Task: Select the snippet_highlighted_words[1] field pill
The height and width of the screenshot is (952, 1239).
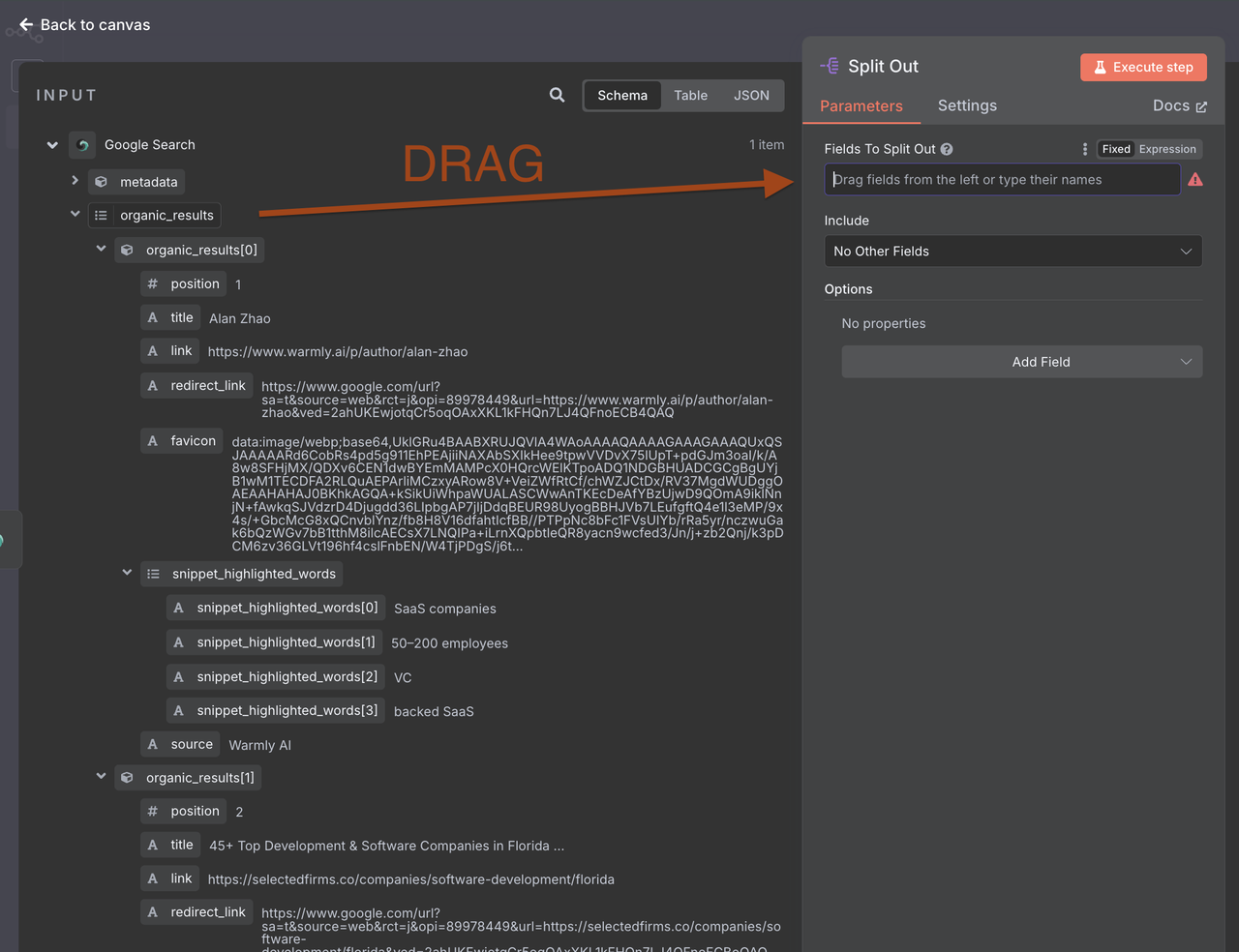Action: pos(275,642)
